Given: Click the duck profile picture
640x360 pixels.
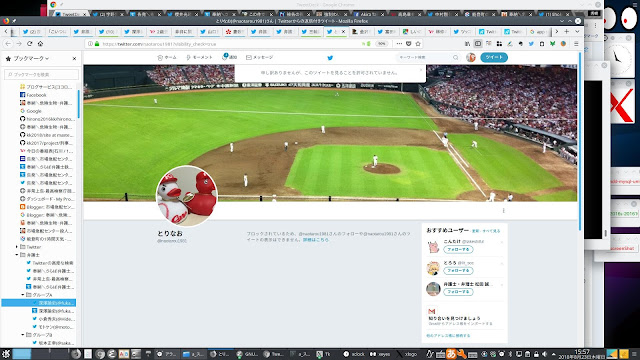Looking at the screenshot, I should pos(187,196).
